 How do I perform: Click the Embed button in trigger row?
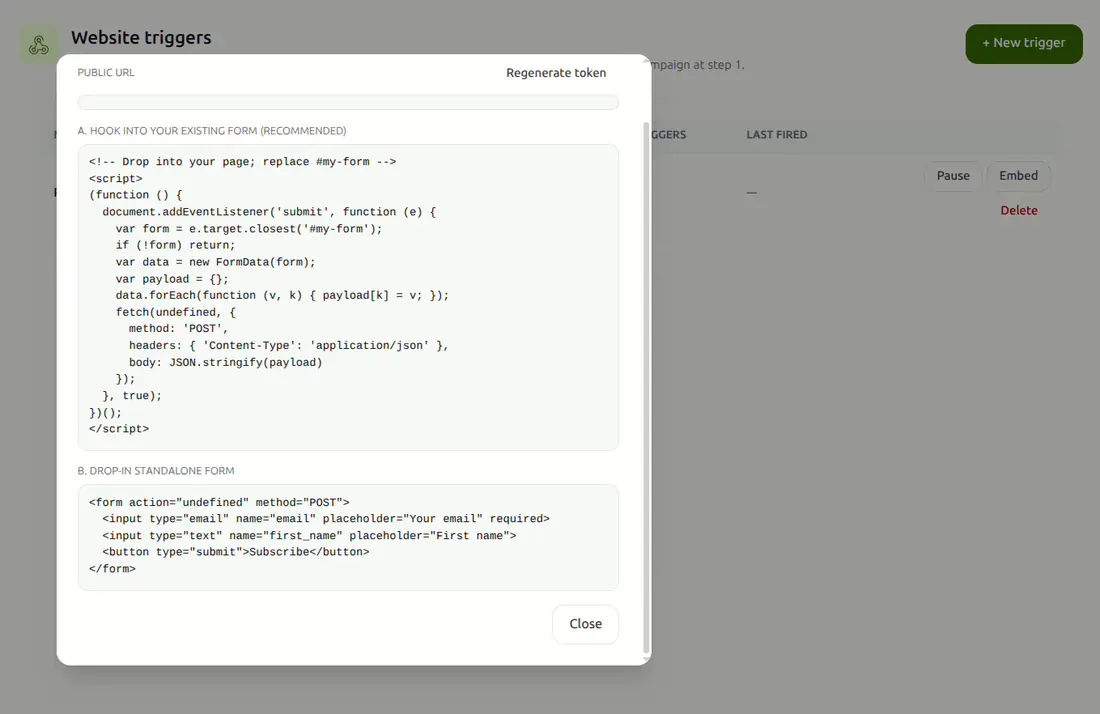[1018, 176]
